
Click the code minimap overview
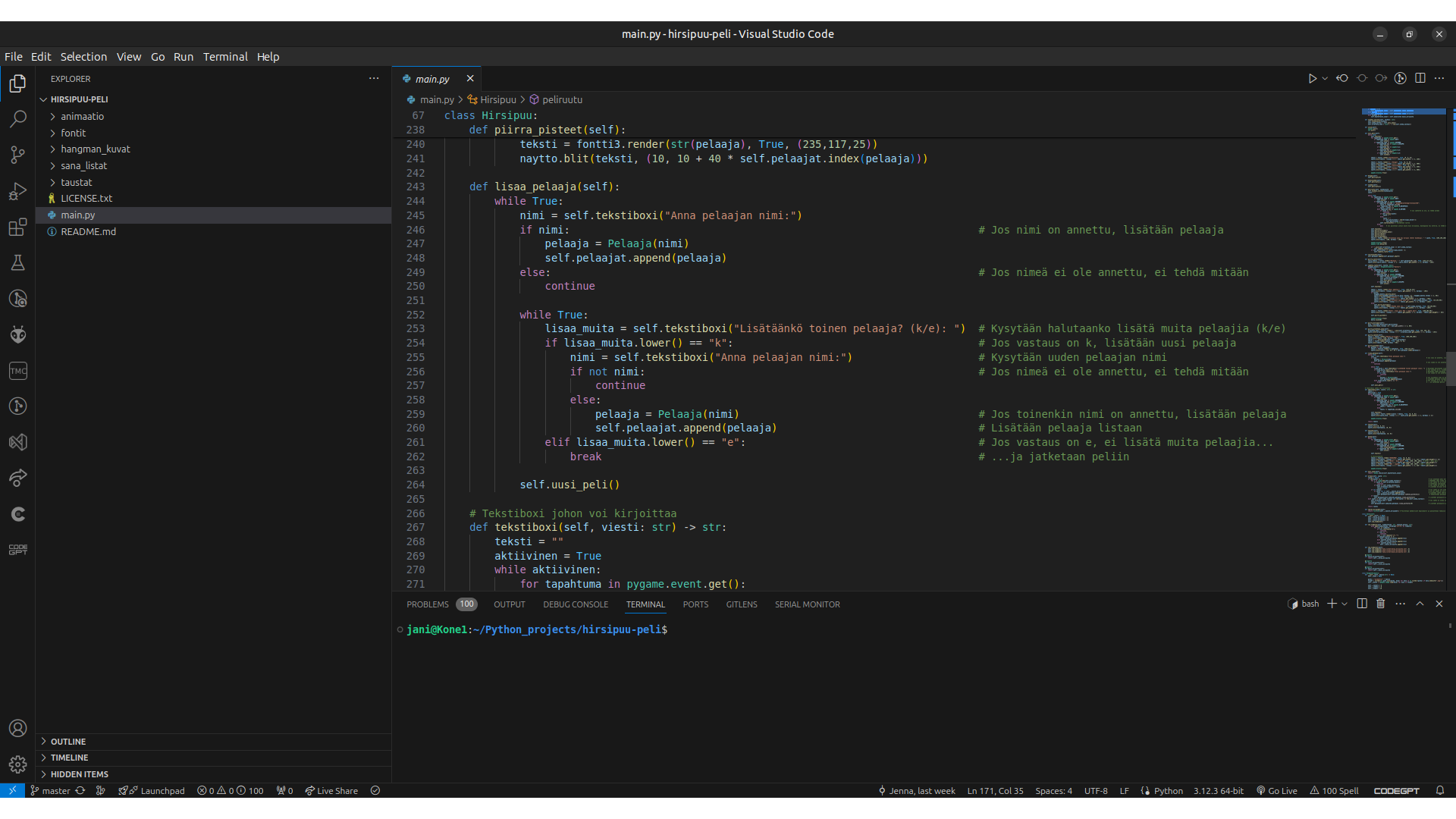(x=1403, y=341)
